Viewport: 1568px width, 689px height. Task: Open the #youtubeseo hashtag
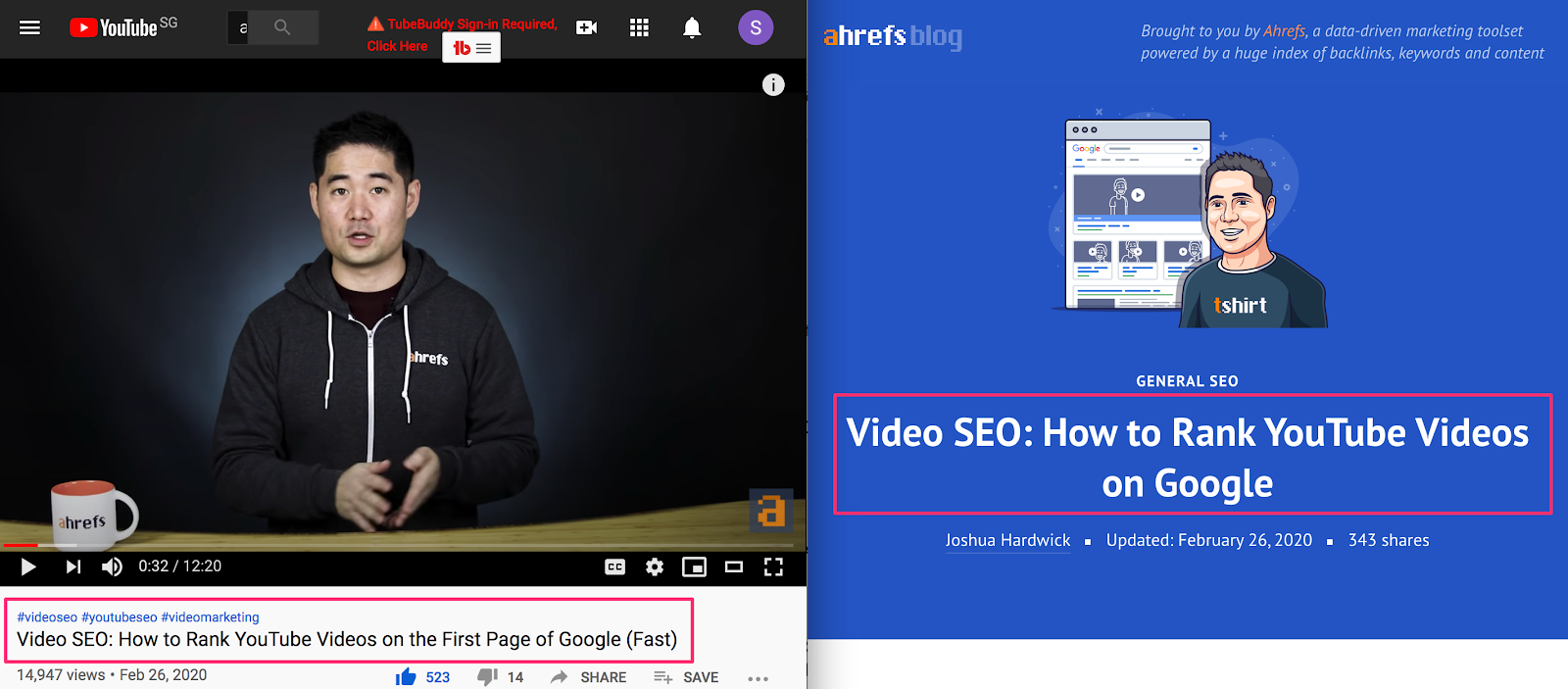point(119,617)
